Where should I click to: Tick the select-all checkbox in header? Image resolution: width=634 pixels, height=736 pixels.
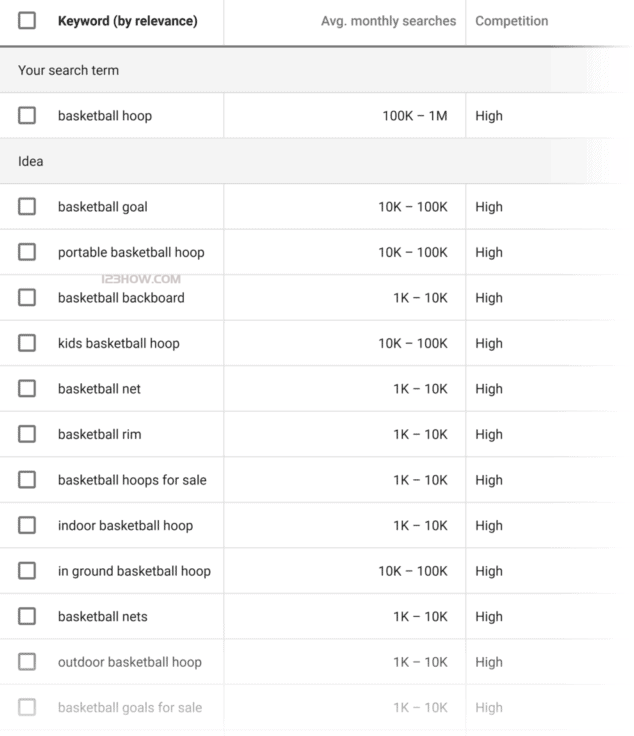click(x=27, y=21)
